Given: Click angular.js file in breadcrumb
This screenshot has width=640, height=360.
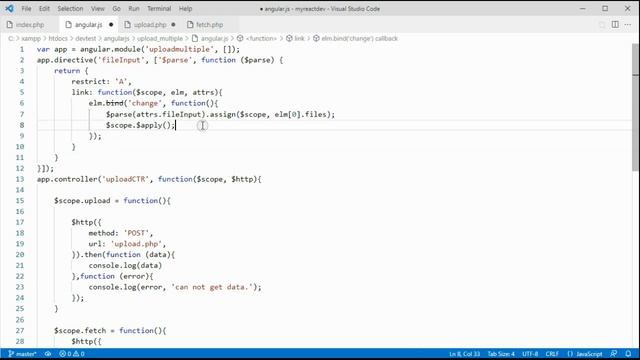Looking at the screenshot, I should [210, 38].
